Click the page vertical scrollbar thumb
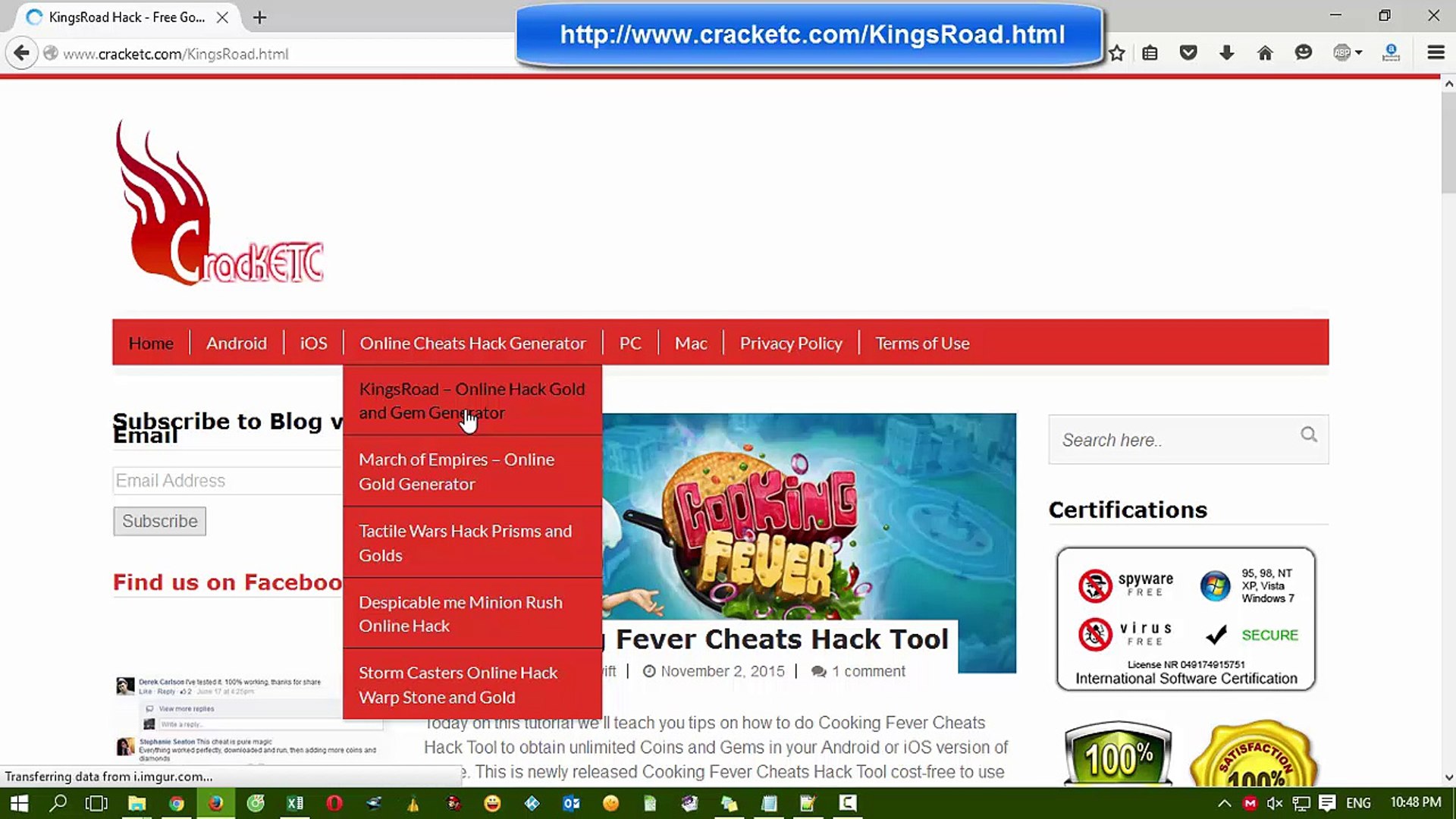Viewport: 1456px width, 819px height. click(x=1448, y=144)
